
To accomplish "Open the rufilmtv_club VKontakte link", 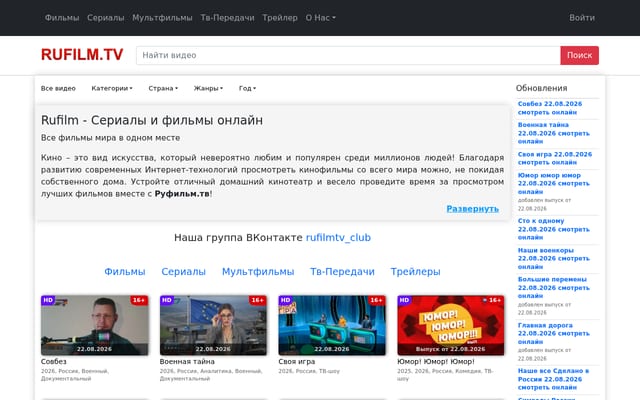I will click(x=338, y=238).
